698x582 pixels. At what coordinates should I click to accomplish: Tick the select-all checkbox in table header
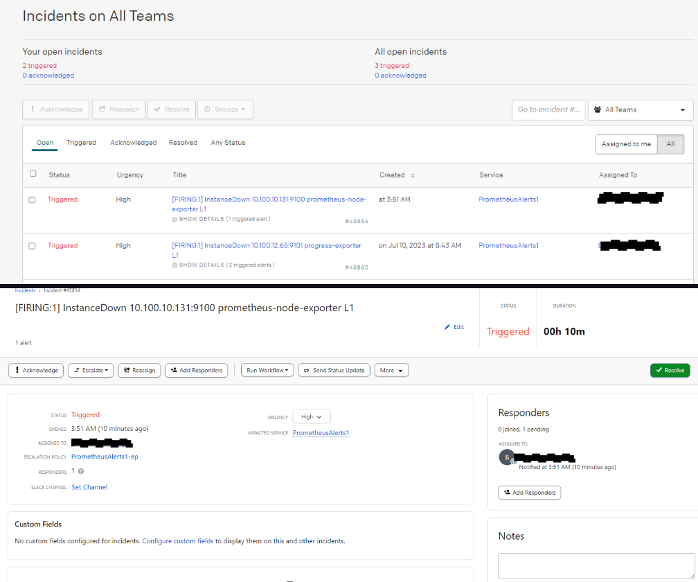pos(32,175)
